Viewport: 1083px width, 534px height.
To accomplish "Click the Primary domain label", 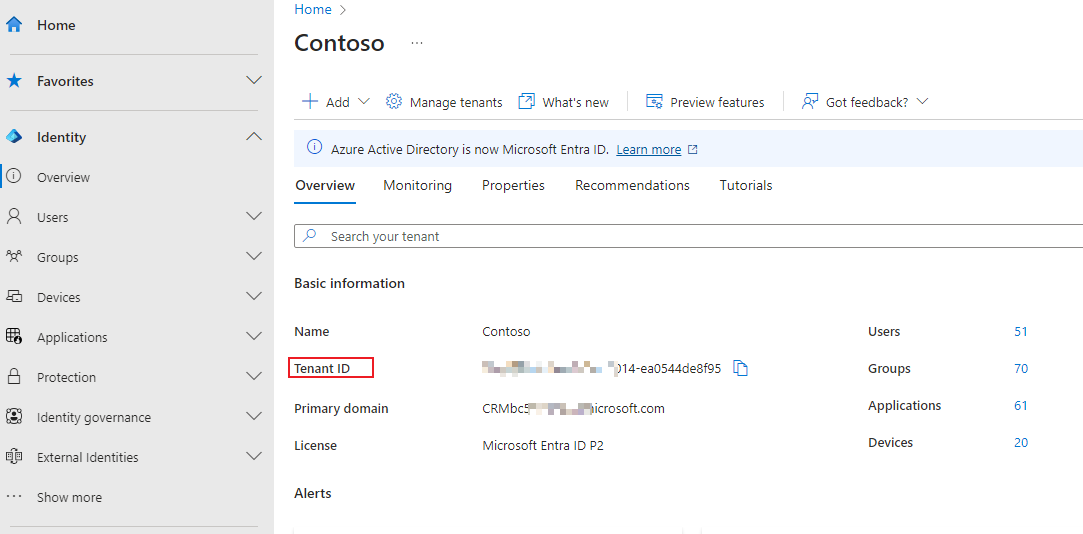I will tap(341, 408).
